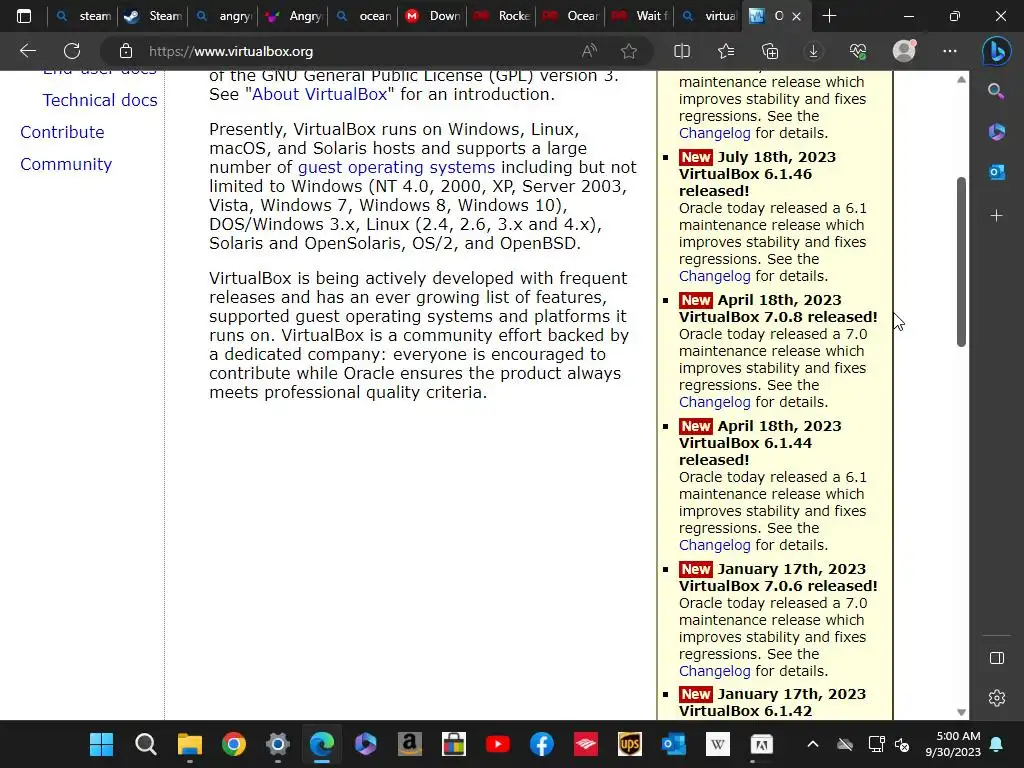Open File Explorer from taskbar

[x=189, y=744]
